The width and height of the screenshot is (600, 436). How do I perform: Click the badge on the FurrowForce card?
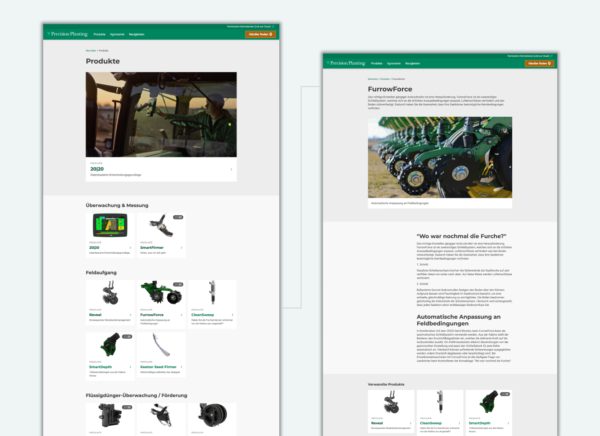click(178, 284)
